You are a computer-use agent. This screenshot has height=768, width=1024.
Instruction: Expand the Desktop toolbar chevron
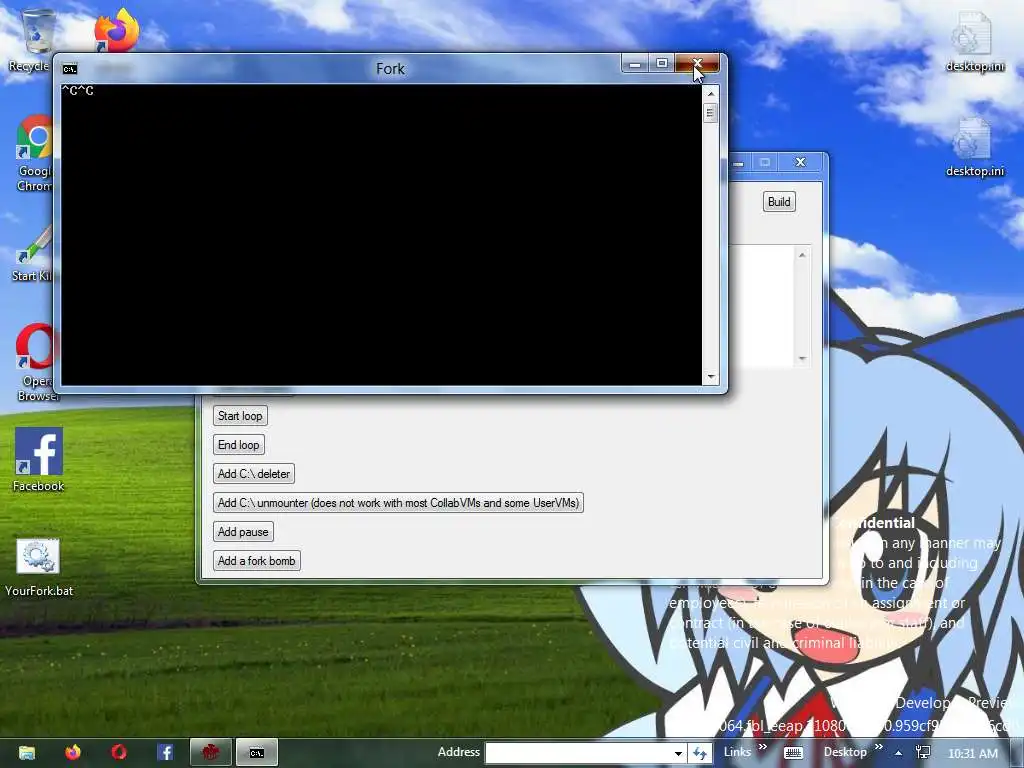(x=878, y=746)
